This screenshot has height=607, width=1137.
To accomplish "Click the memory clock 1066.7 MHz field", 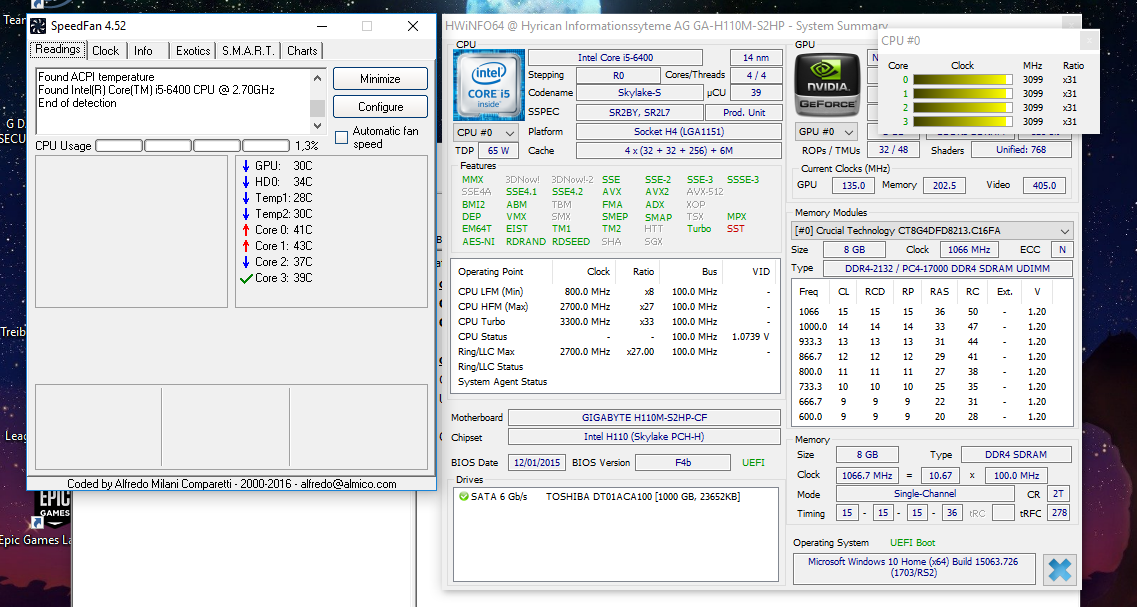I will [867, 476].
